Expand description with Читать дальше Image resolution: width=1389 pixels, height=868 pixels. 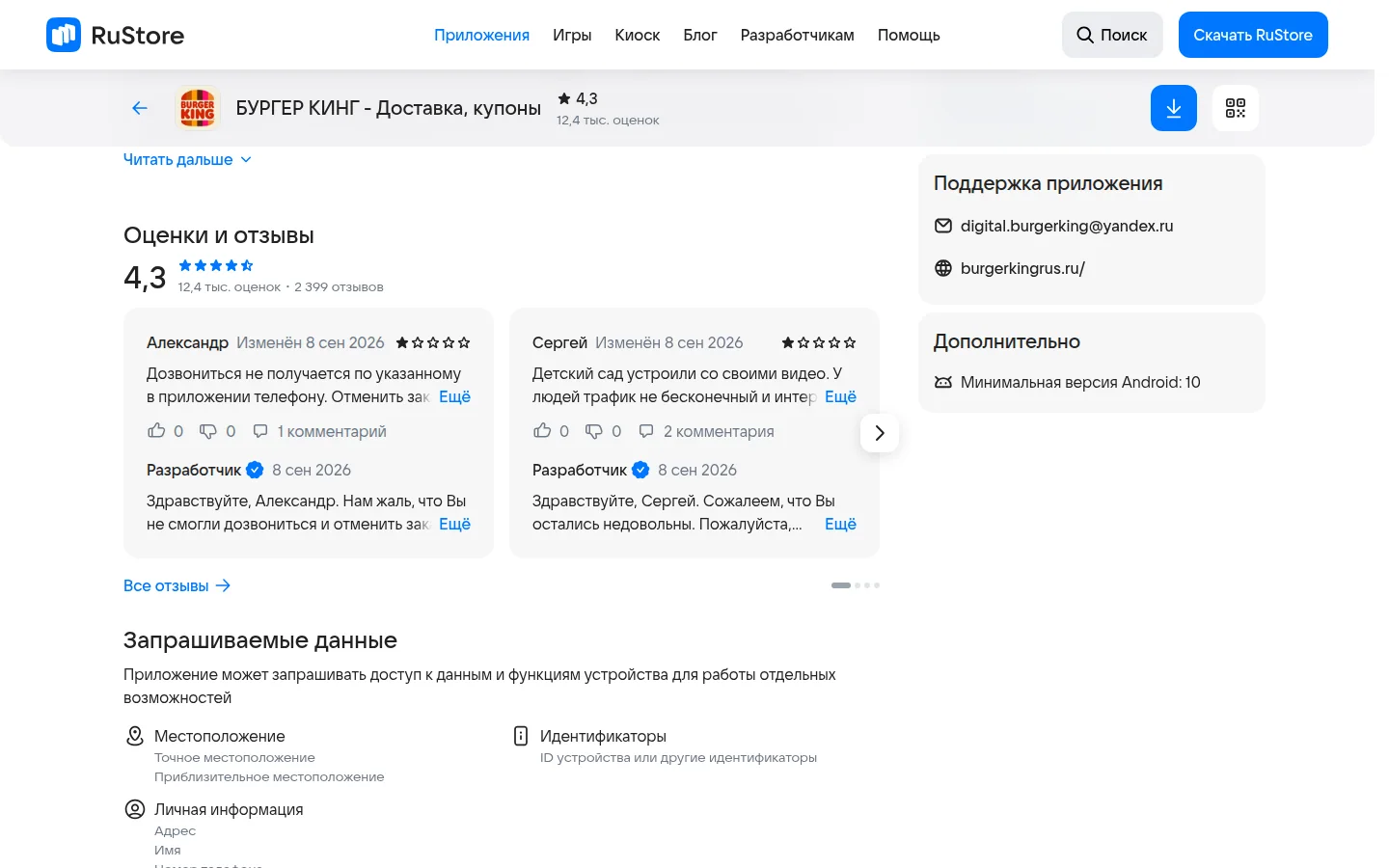(x=187, y=159)
